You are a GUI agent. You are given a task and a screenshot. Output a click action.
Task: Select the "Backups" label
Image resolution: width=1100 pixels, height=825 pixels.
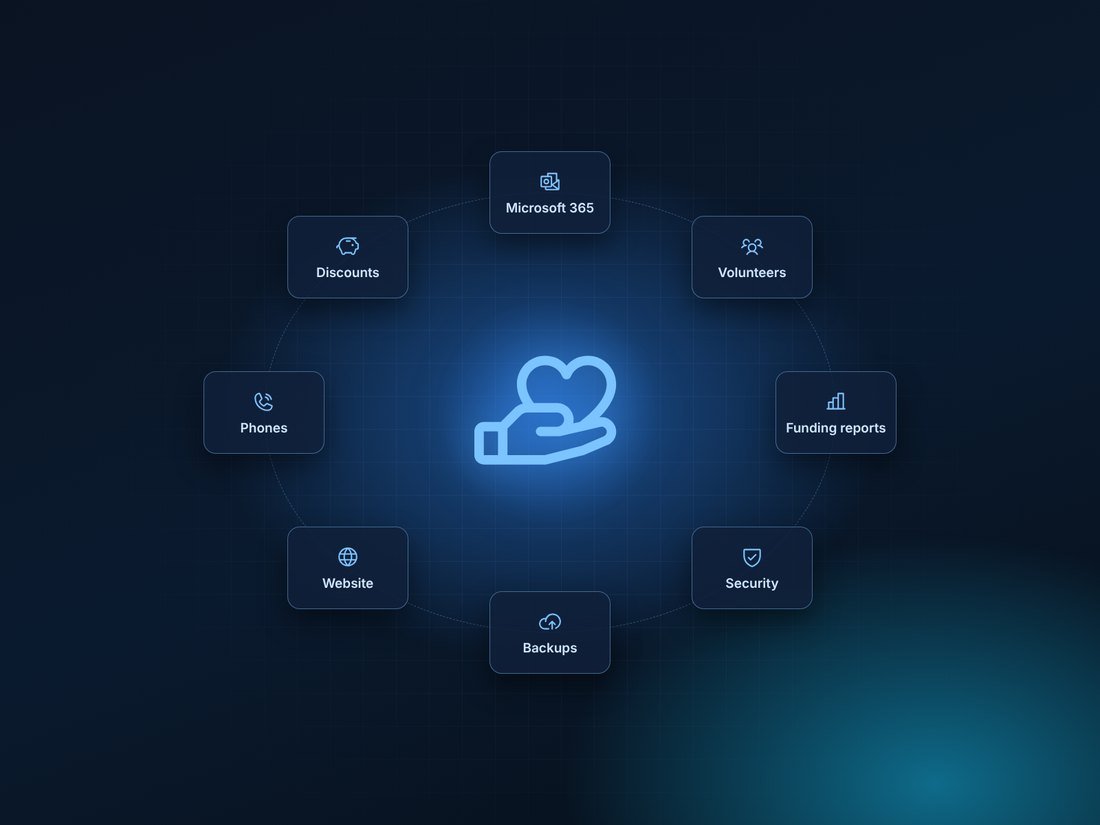coord(550,648)
